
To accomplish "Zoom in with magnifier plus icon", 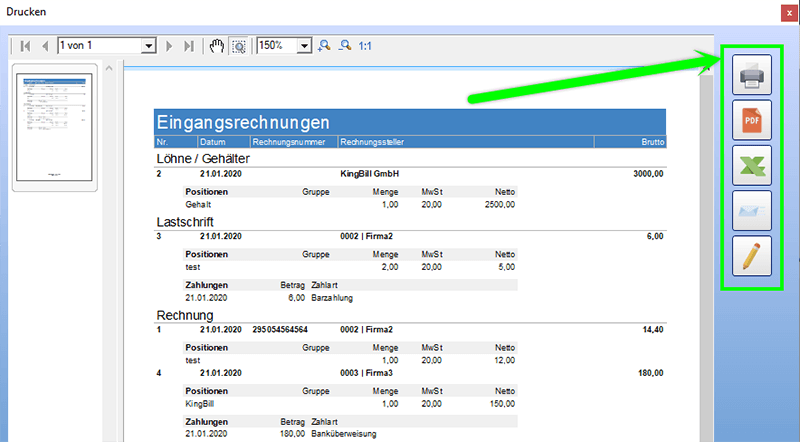I will pyautogui.click(x=324, y=46).
